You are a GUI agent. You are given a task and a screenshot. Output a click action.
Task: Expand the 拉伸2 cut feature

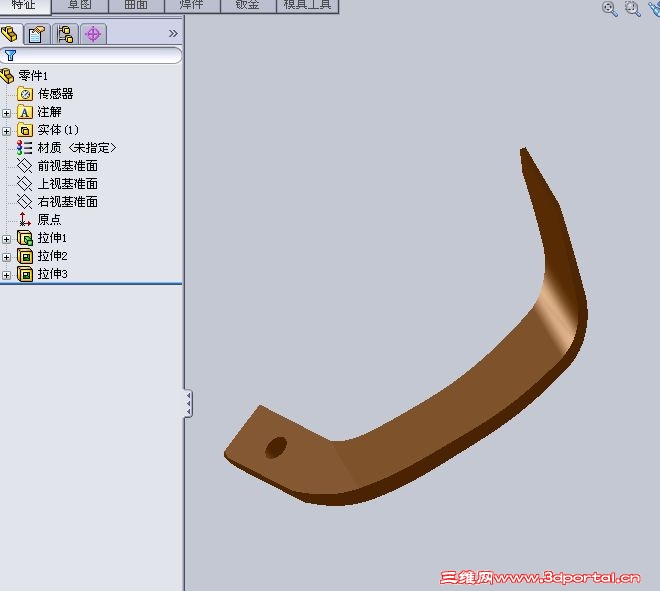pos(6,257)
